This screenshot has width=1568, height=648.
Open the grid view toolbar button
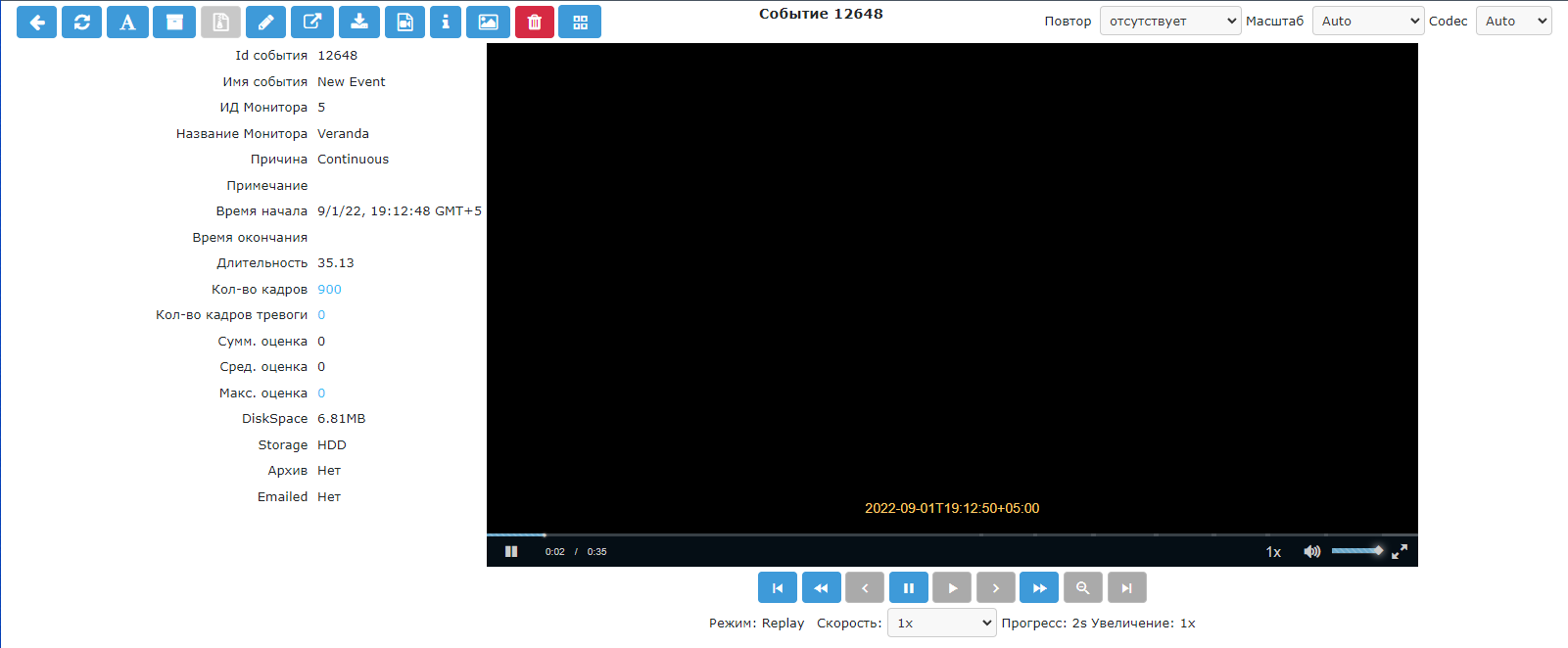[580, 22]
